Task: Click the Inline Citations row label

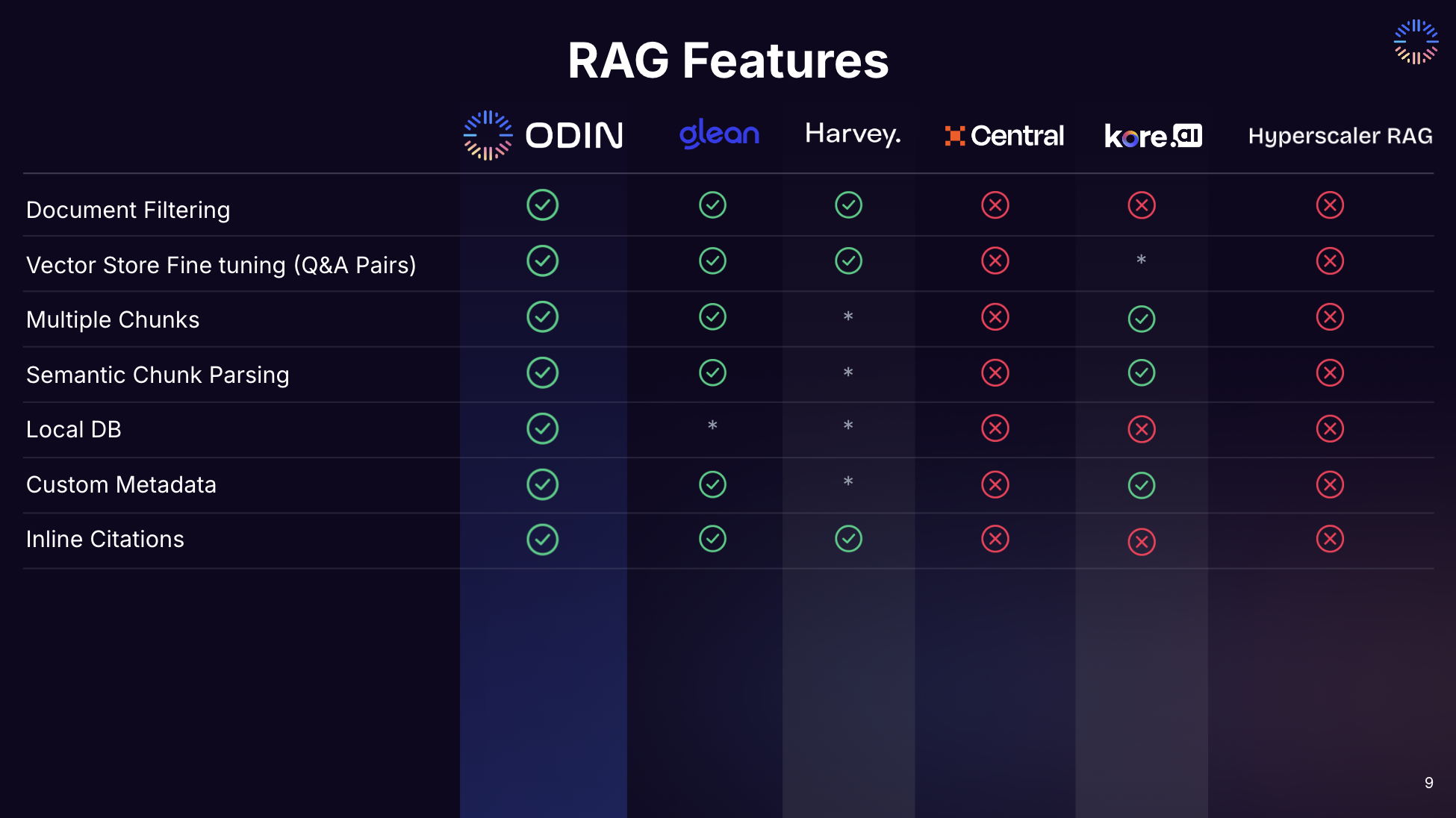Action: click(x=105, y=539)
